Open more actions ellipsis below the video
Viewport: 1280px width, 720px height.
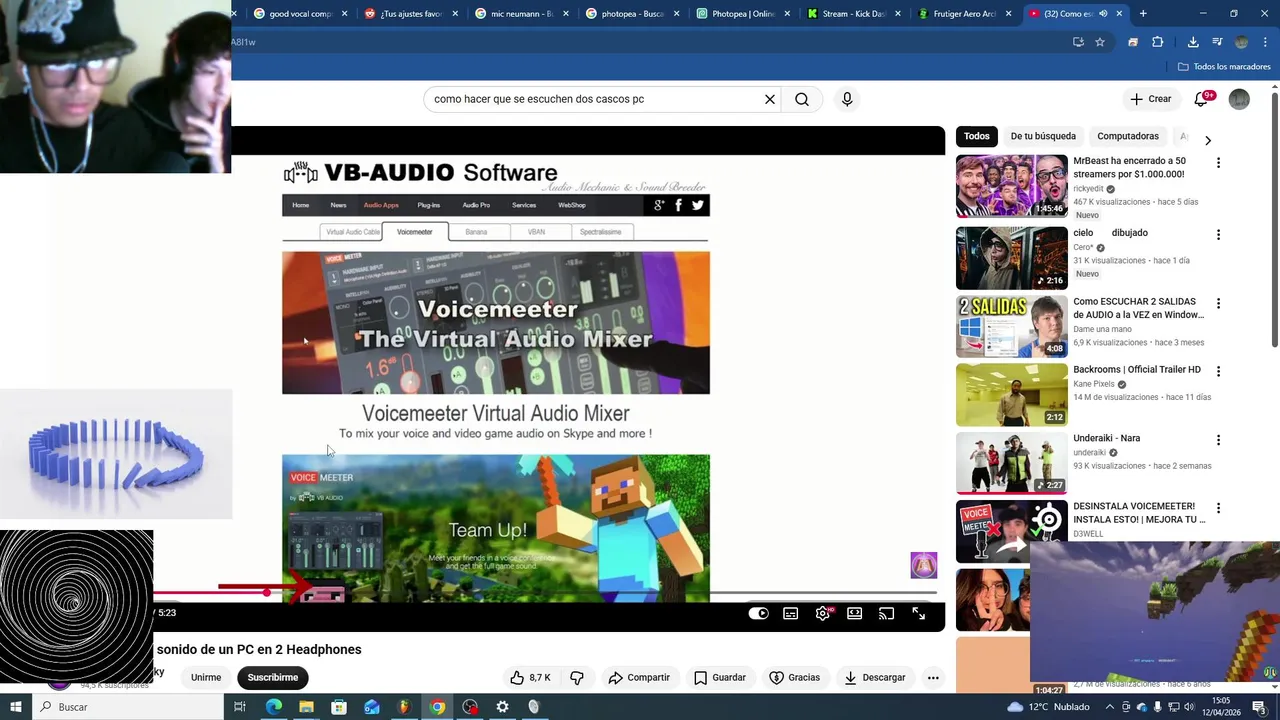point(933,677)
